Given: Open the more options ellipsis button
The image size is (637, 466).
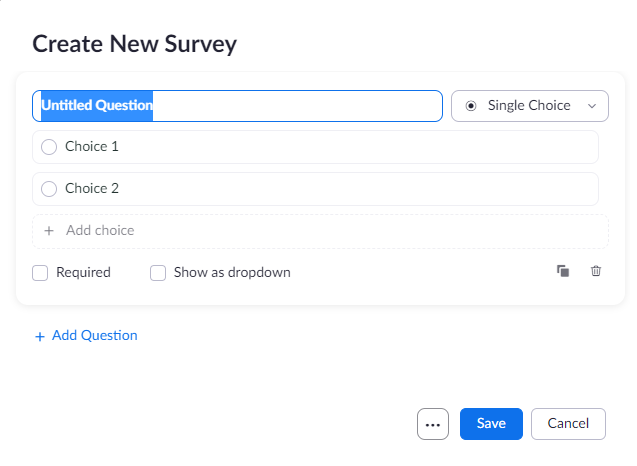Looking at the screenshot, I should click(x=433, y=424).
